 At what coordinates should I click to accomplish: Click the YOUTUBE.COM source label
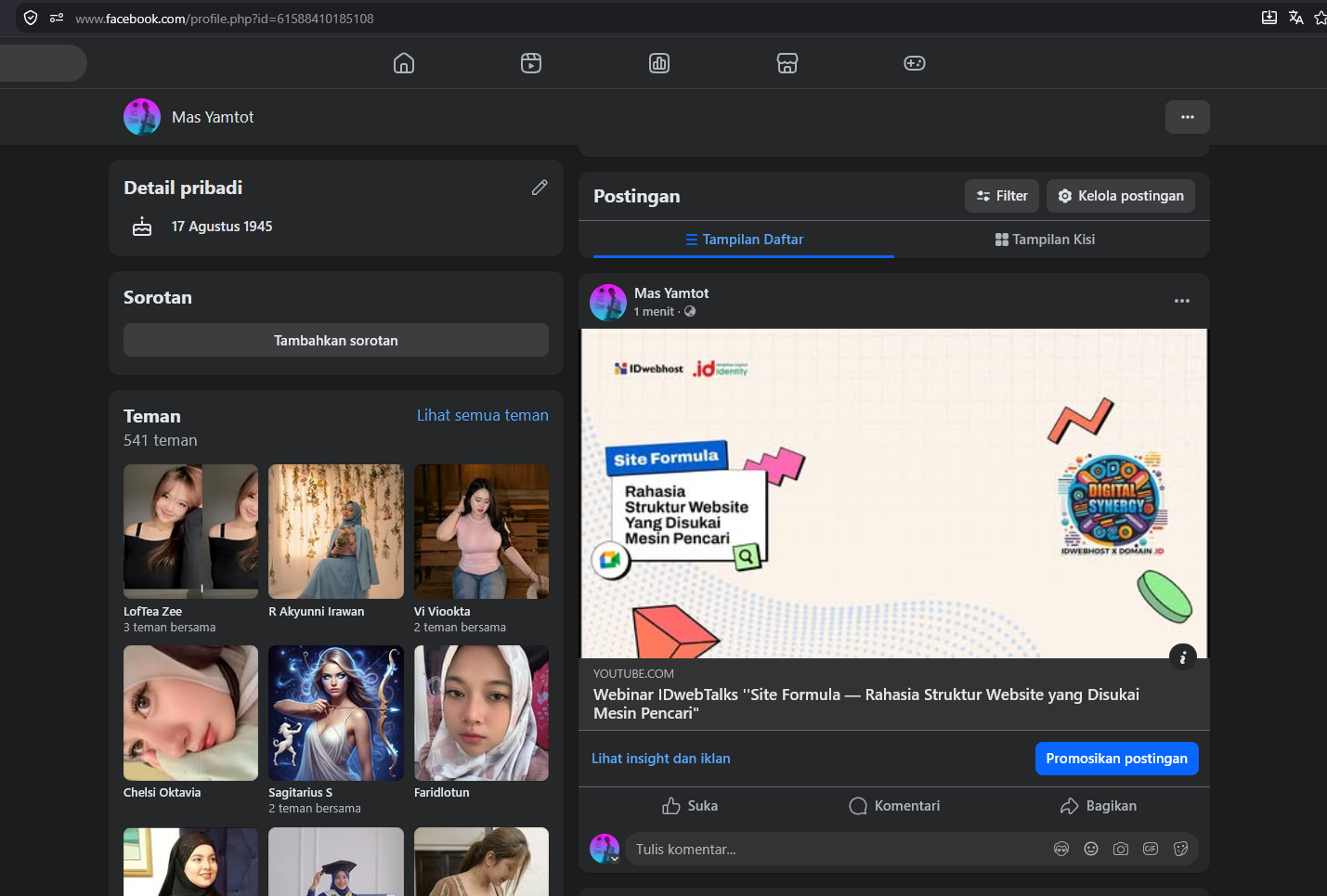[633, 674]
